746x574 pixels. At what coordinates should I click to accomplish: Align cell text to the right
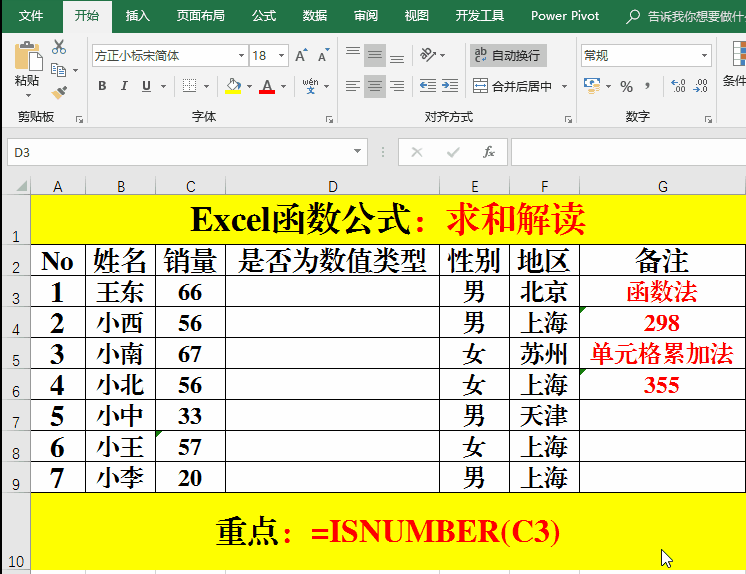[397, 86]
